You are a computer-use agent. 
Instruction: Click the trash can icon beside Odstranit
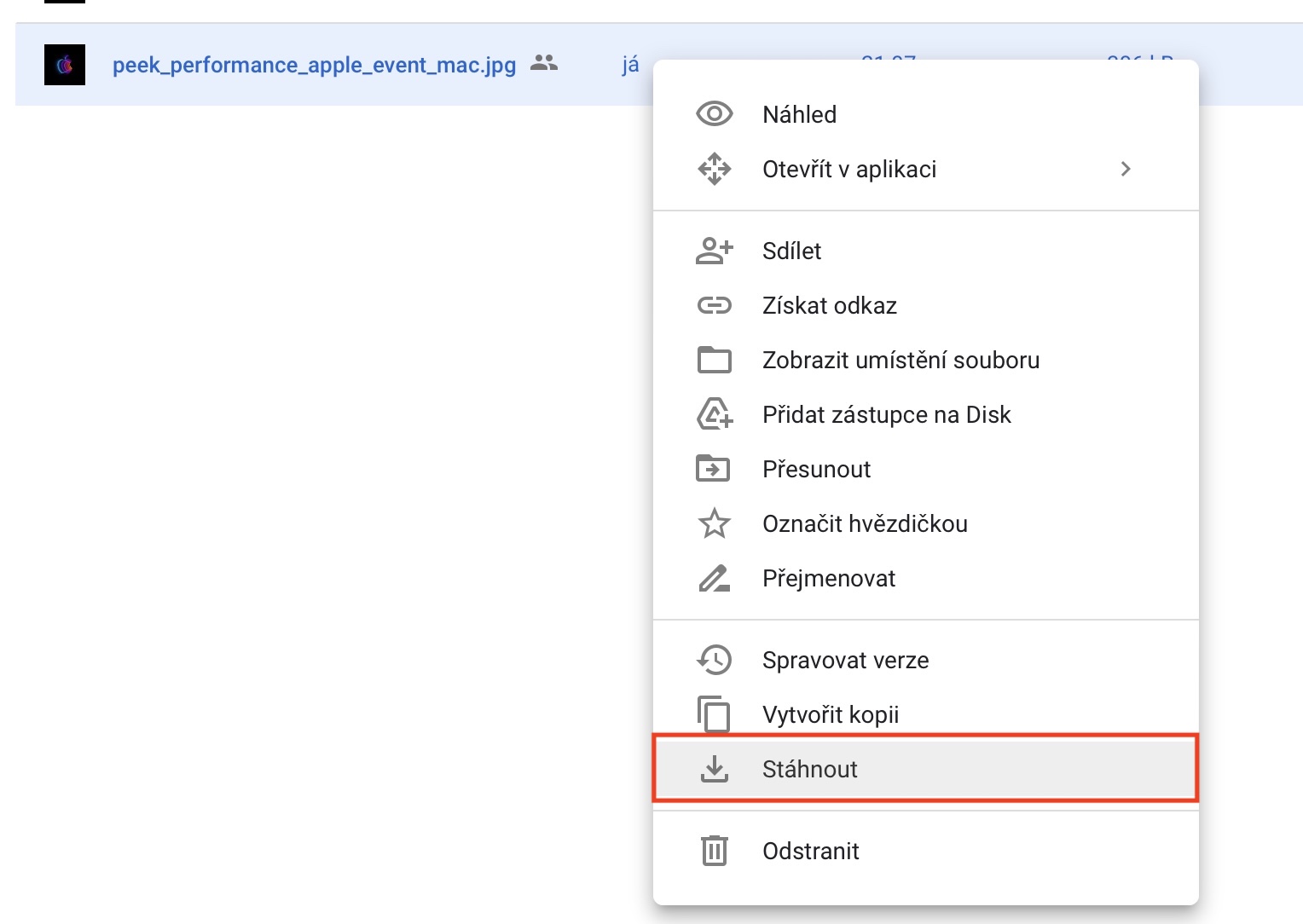coord(714,851)
